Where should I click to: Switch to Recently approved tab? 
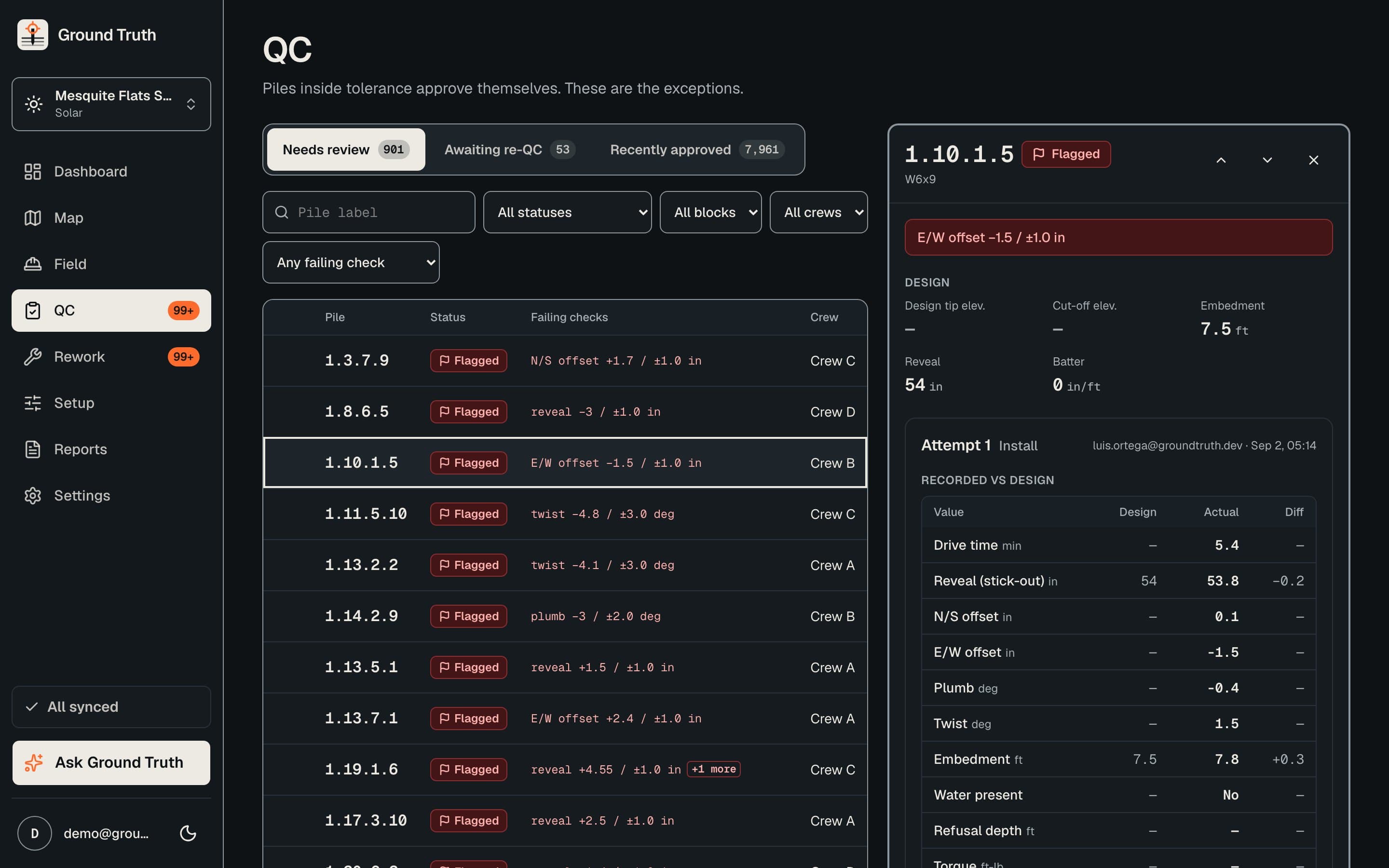(697, 149)
